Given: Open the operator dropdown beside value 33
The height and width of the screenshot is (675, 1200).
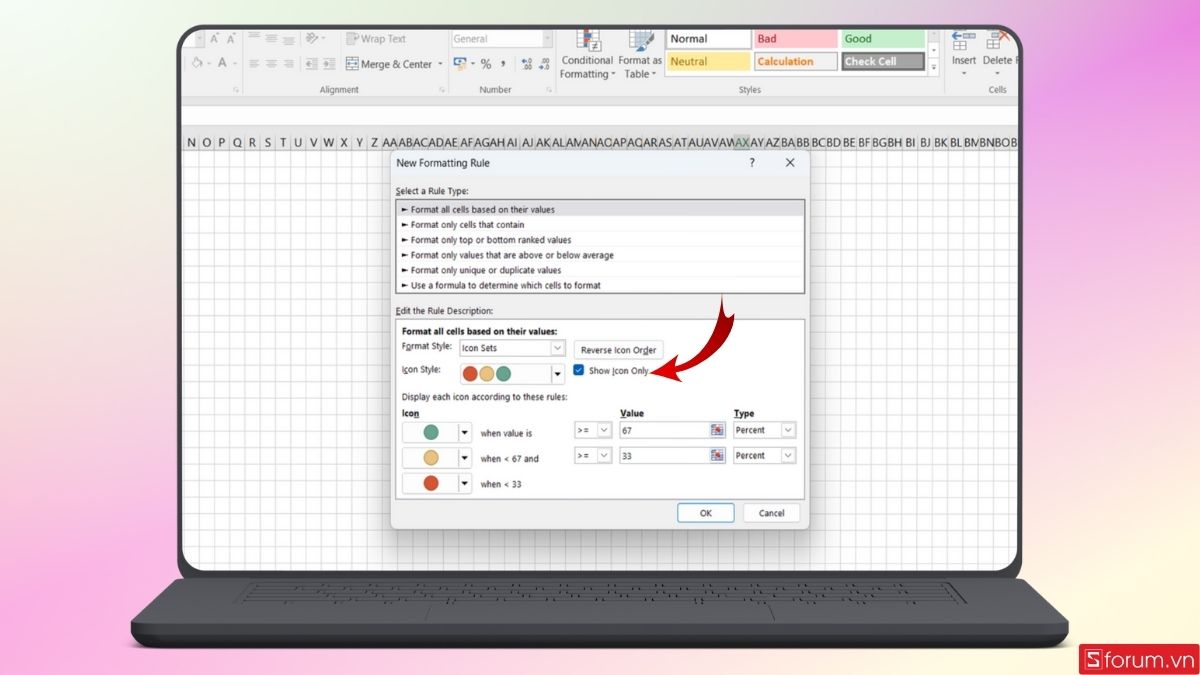Looking at the screenshot, I should 592,455.
